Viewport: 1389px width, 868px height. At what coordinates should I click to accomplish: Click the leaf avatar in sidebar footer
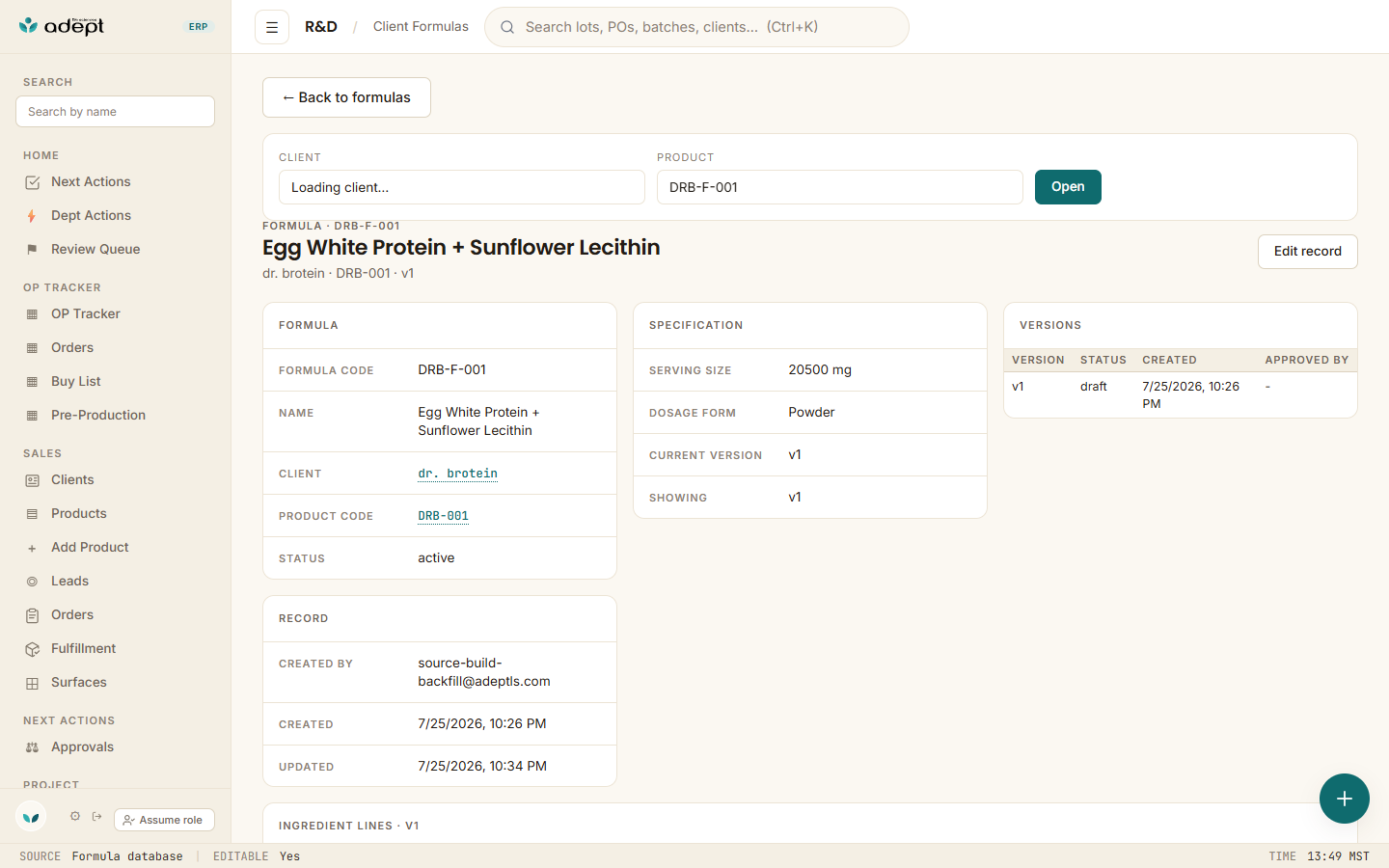pos(31,817)
